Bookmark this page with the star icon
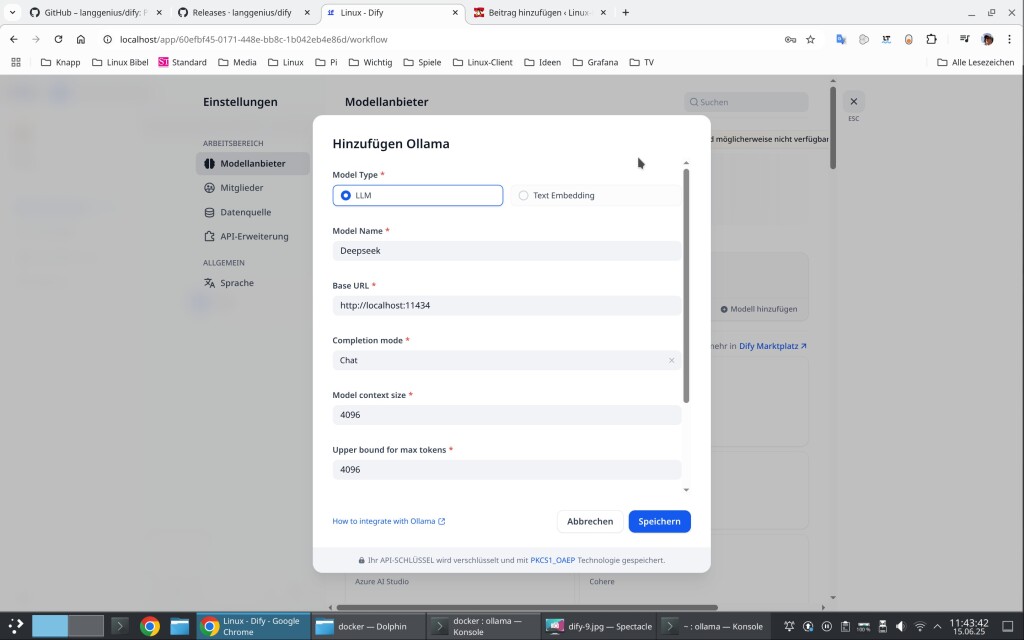The width and height of the screenshot is (1024, 640). pyautogui.click(x=810, y=39)
